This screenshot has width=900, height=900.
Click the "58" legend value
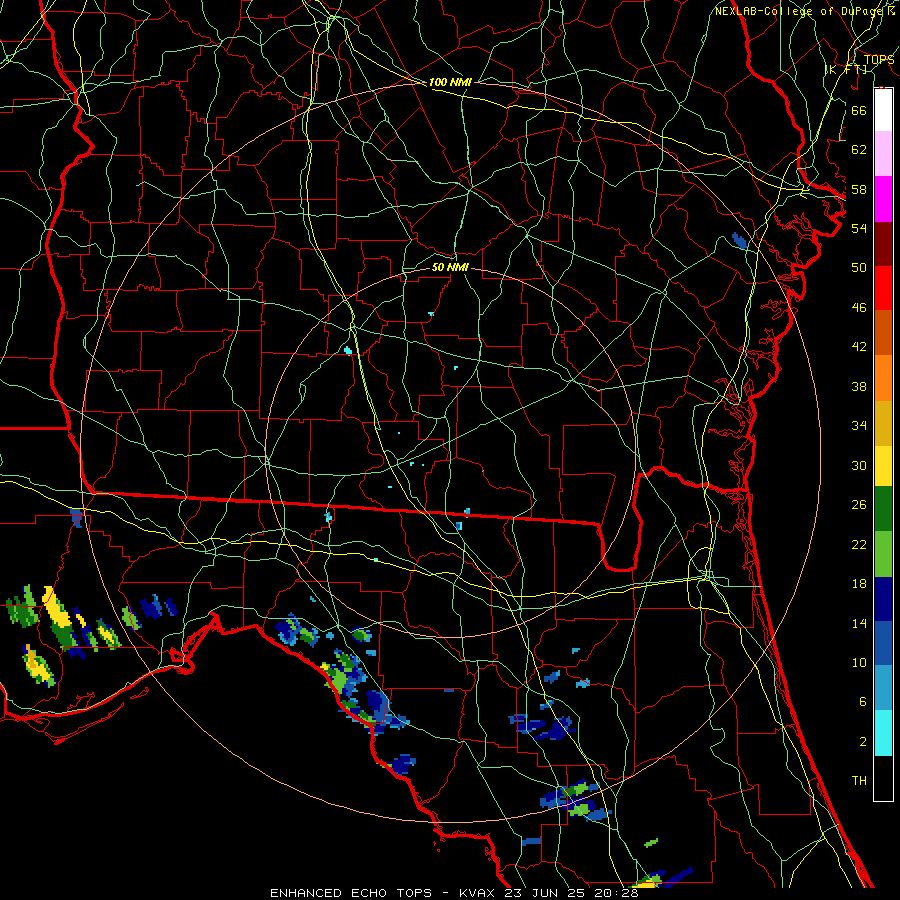pos(859,189)
